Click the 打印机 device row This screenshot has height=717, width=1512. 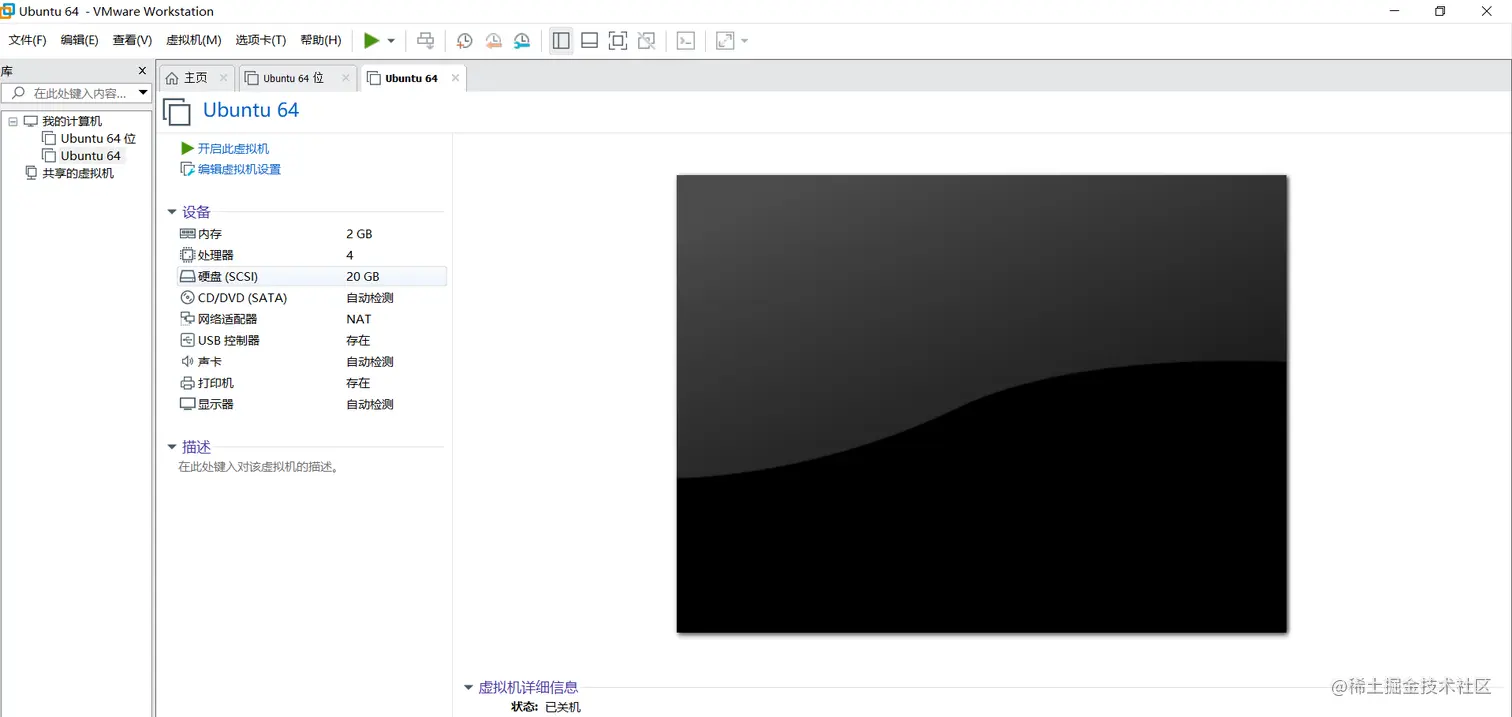point(312,383)
